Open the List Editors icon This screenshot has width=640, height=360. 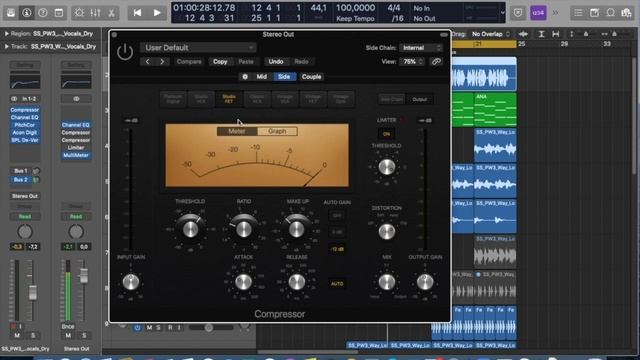click(578, 13)
